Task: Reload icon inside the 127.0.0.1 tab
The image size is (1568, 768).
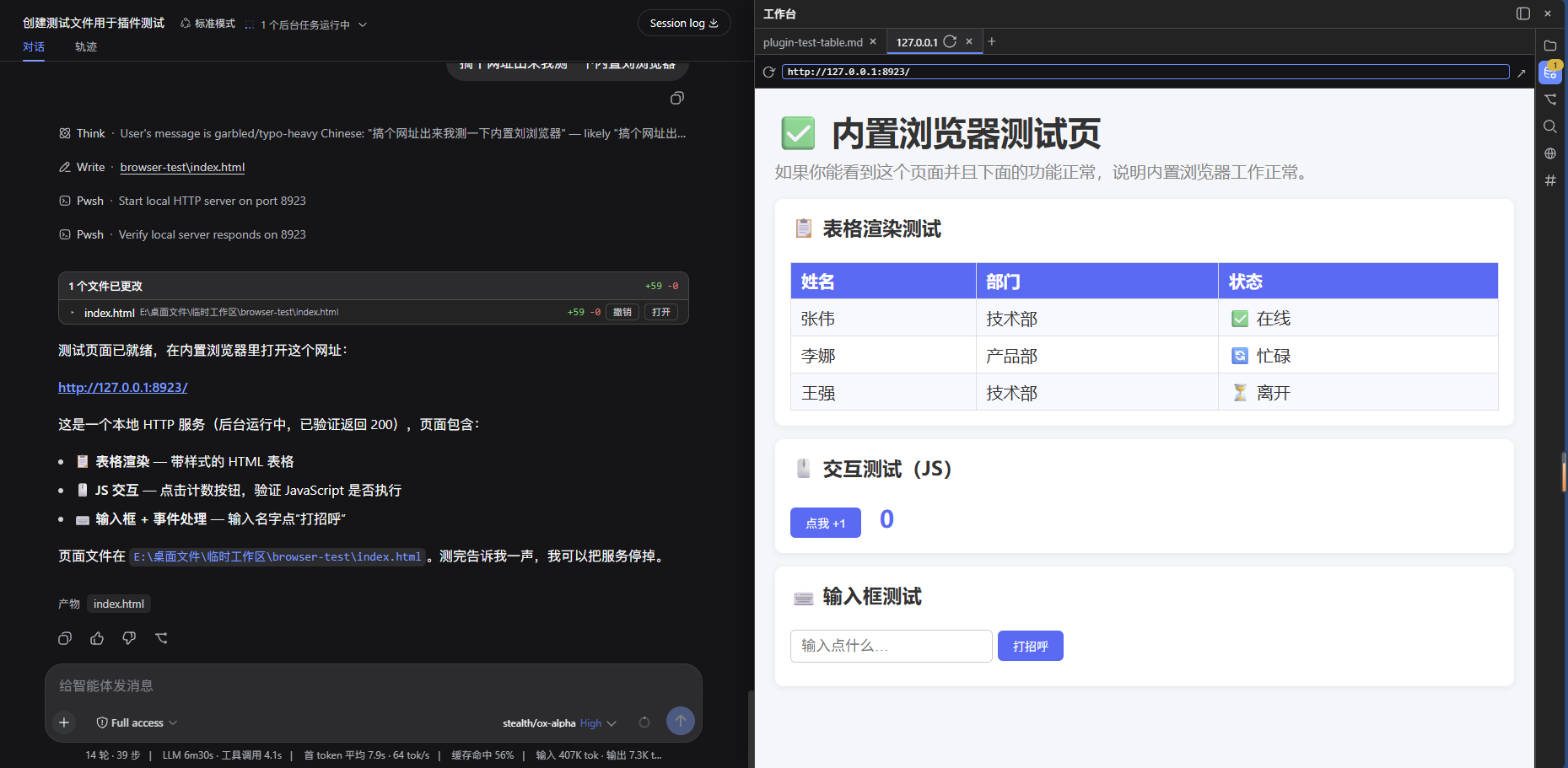Action: [950, 41]
